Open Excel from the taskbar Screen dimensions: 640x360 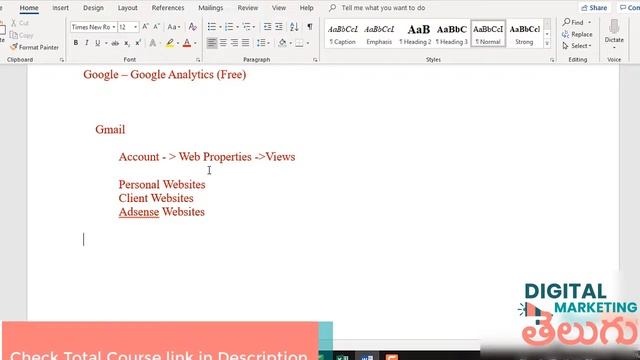pyautogui.click(x=342, y=357)
